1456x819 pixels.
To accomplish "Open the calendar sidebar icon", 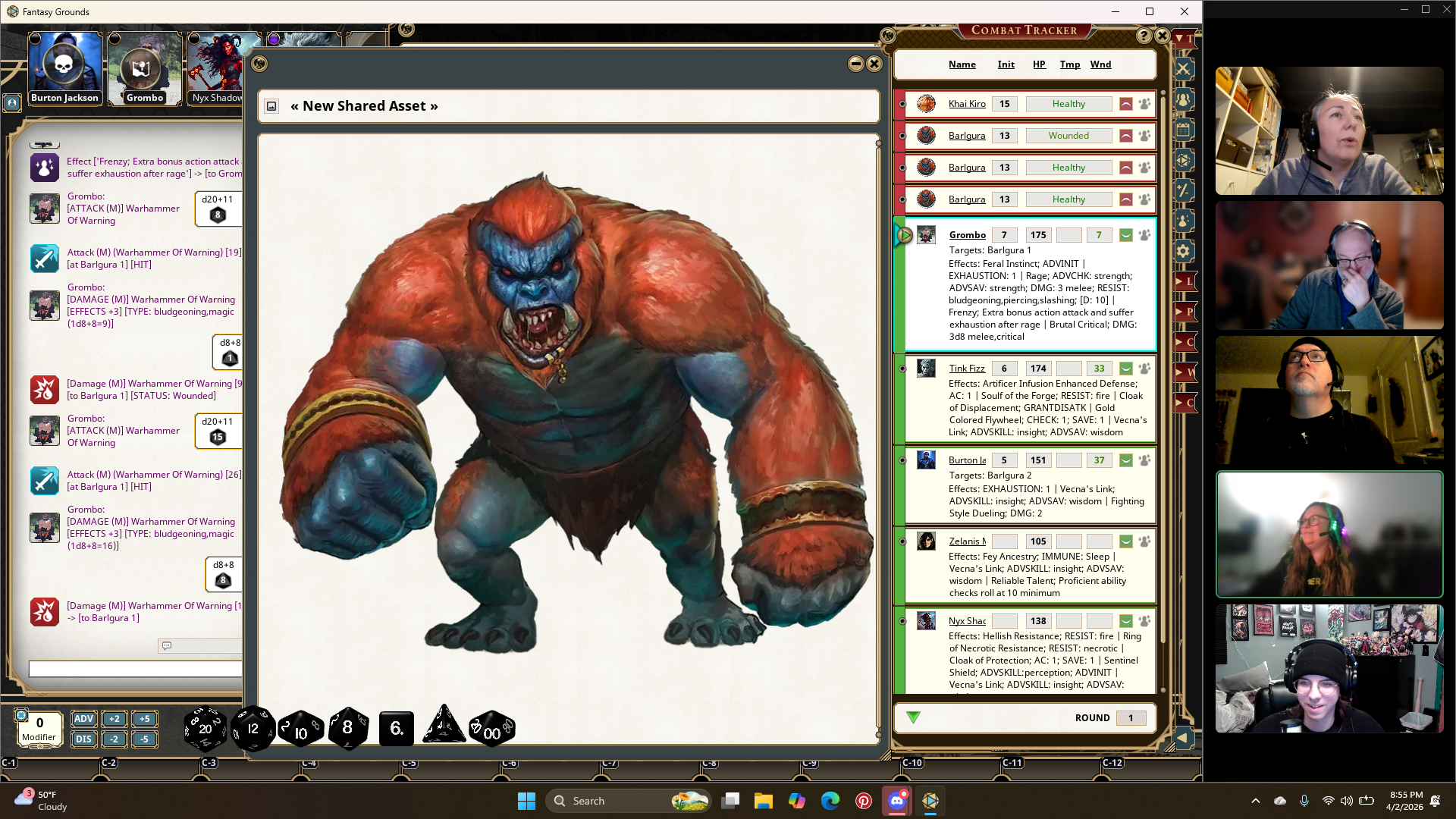I will click(x=1183, y=130).
